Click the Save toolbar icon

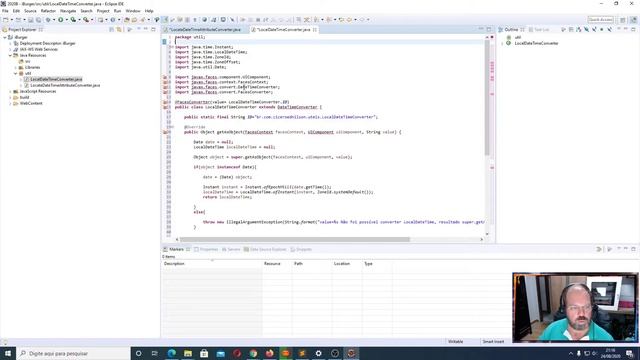[x=31, y=20]
